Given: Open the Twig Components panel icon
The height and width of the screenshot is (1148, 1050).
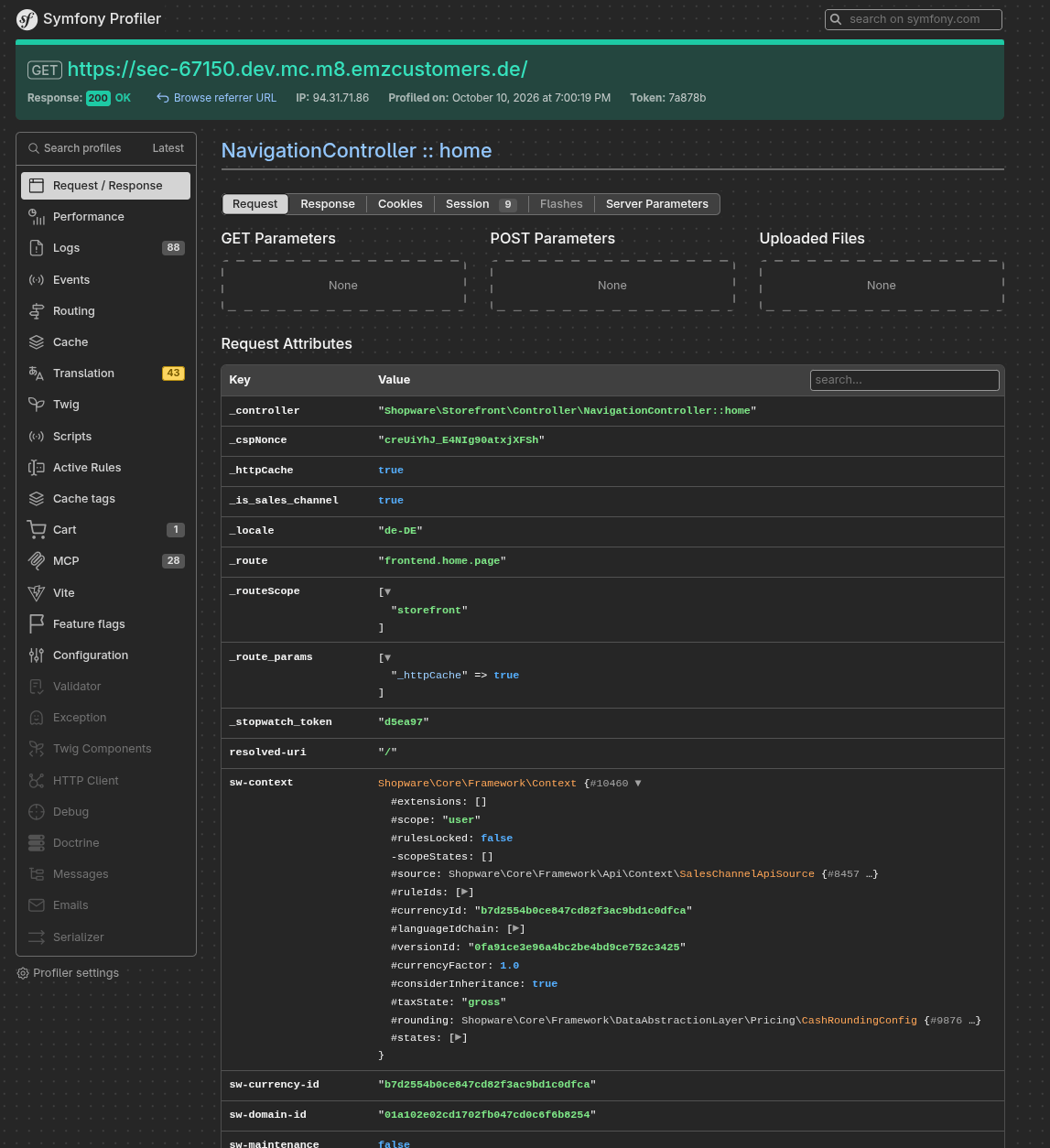Looking at the screenshot, I should pyautogui.click(x=37, y=749).
